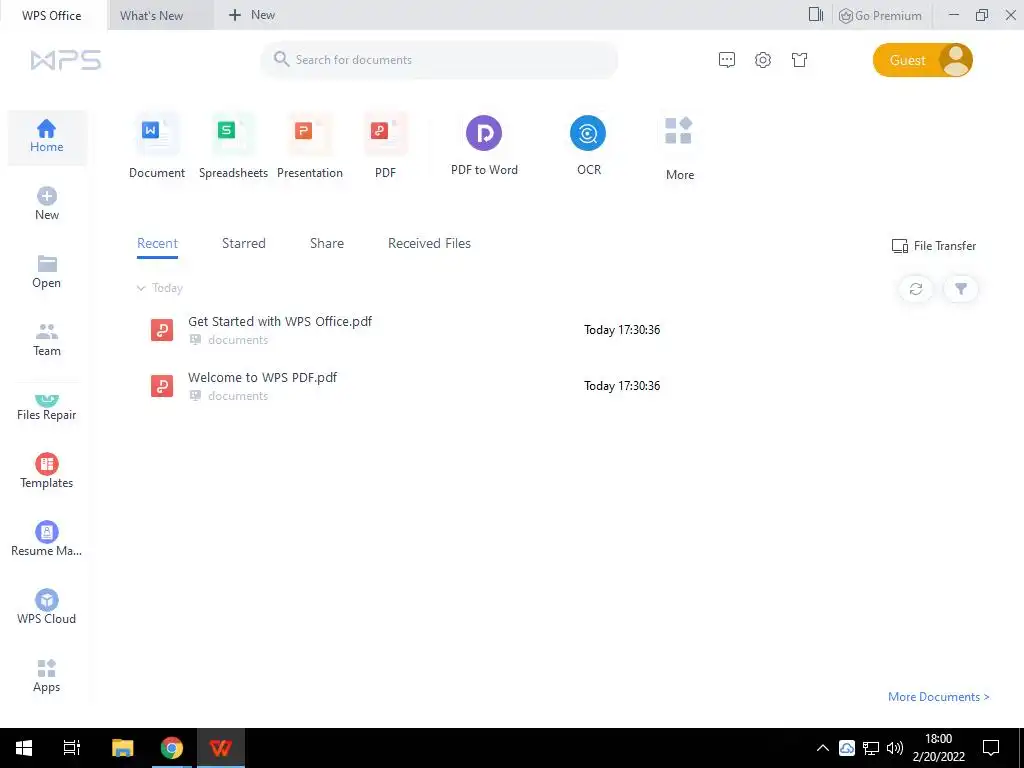Open Chrome from taskbar
The height and width of the screenshot is (768, 1024).
coord(172,748)
